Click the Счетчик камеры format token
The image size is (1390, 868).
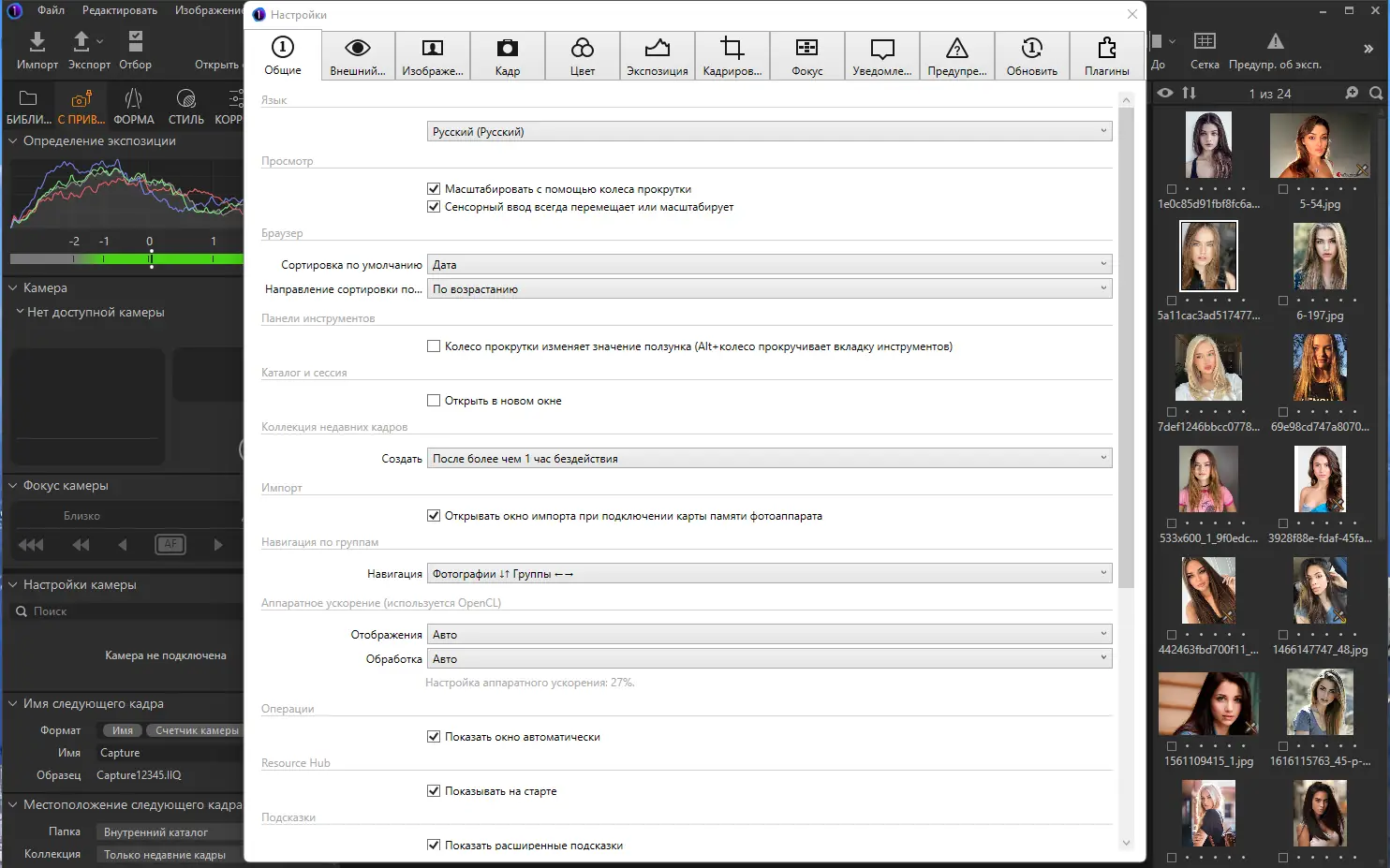[x=195, y=730]
